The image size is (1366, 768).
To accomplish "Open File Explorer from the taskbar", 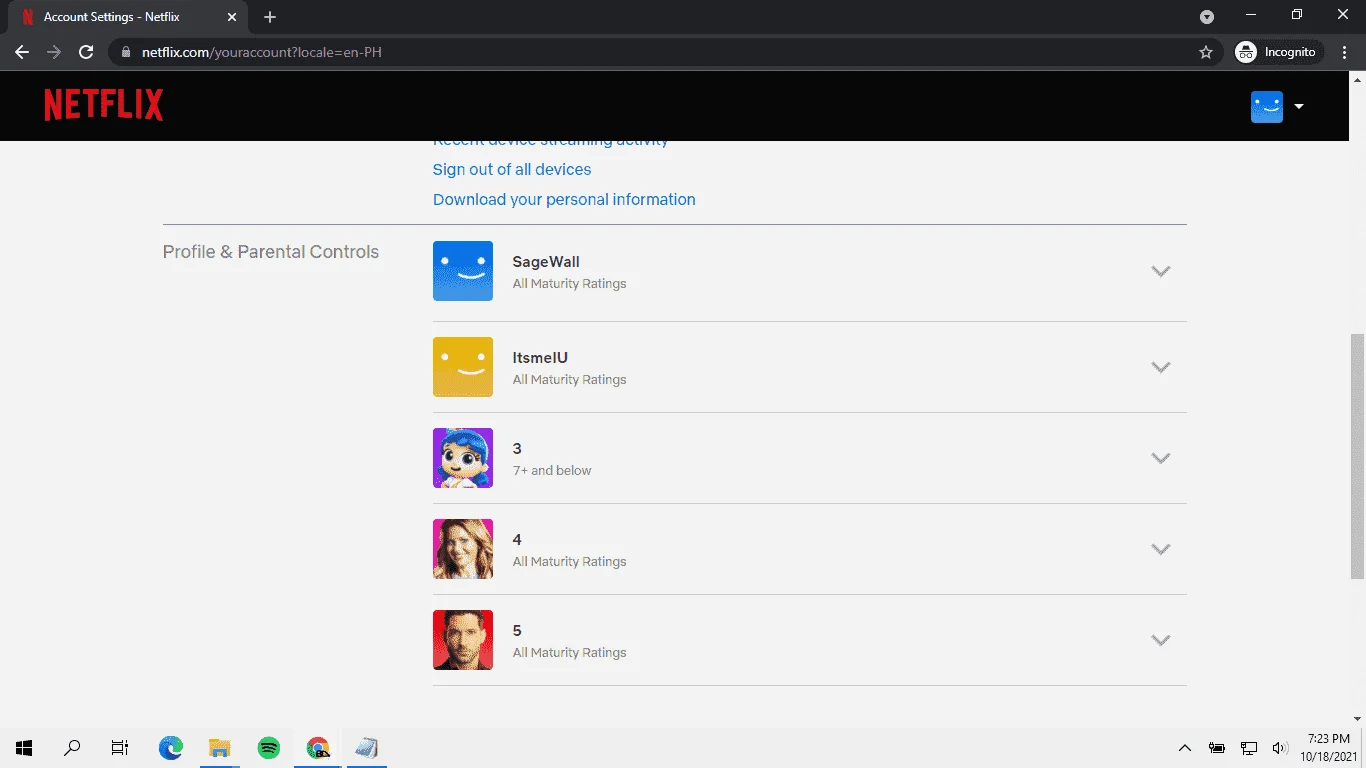I will point(220,747).
